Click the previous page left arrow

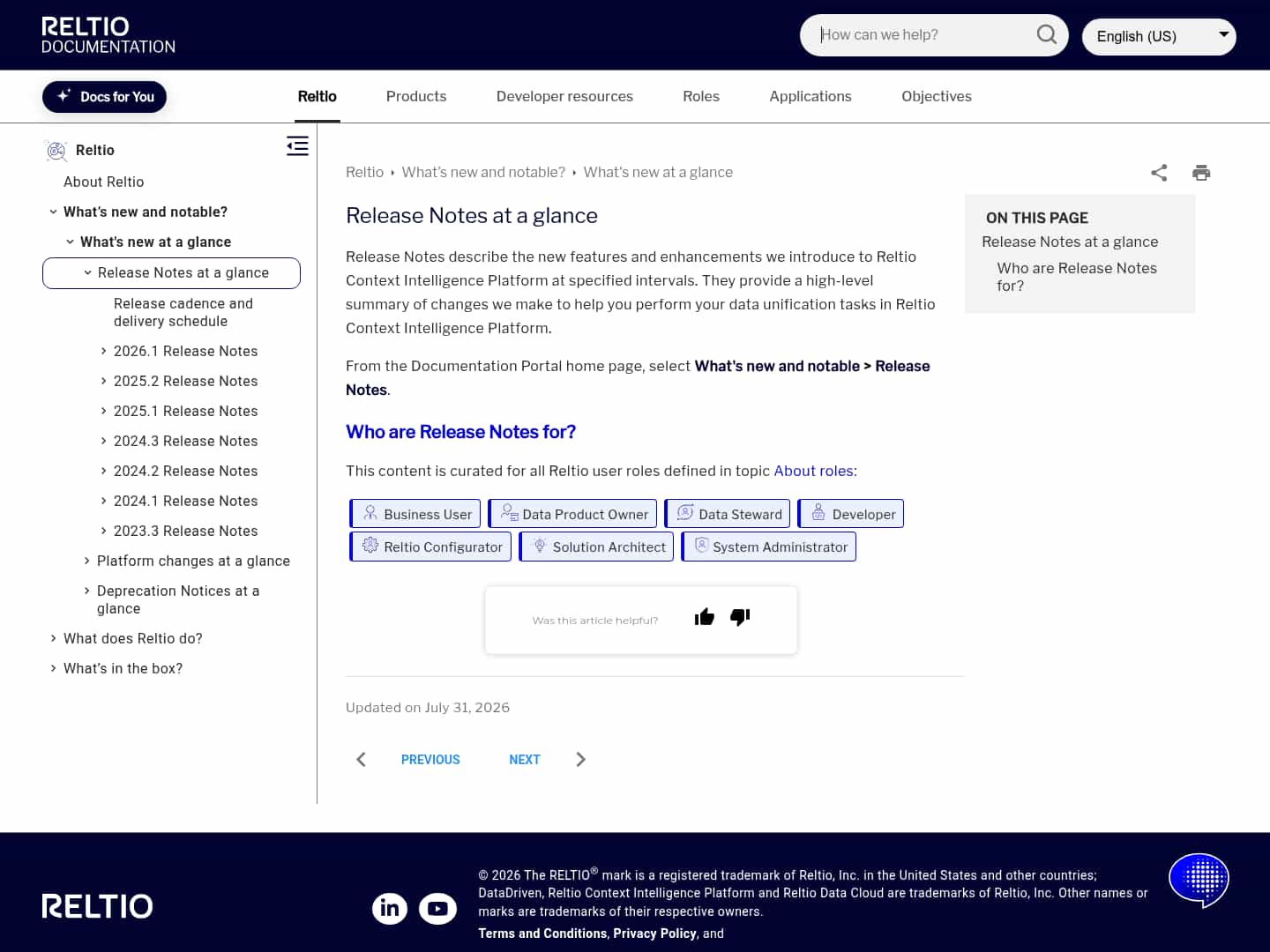tap(361, 760)
